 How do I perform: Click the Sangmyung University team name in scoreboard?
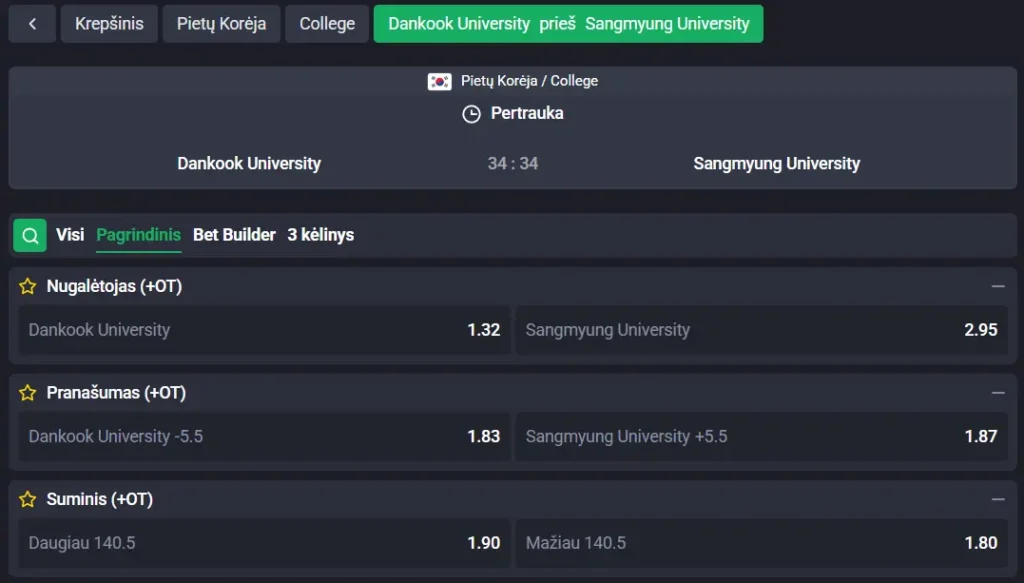[x=776, y=163]
